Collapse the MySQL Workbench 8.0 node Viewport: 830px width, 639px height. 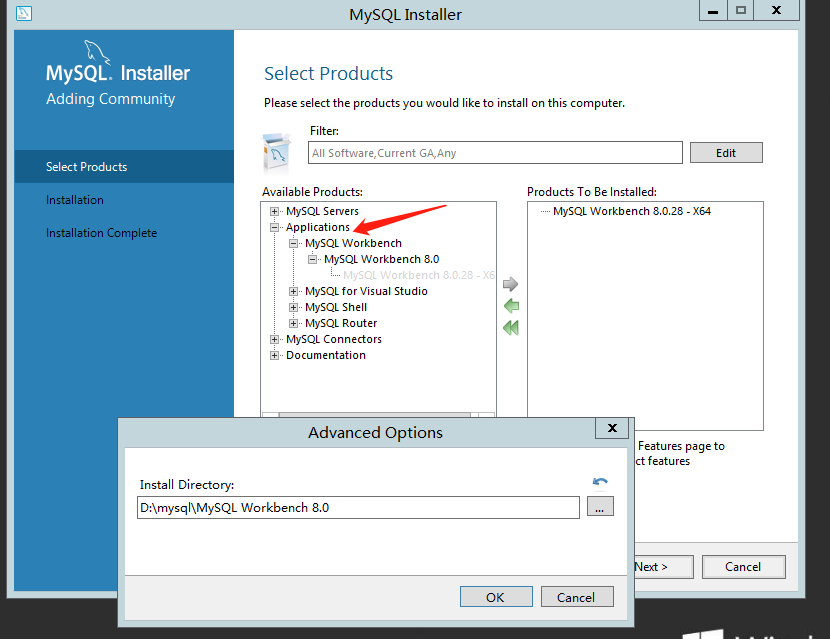pyautogui.click(x=312, y=259)
